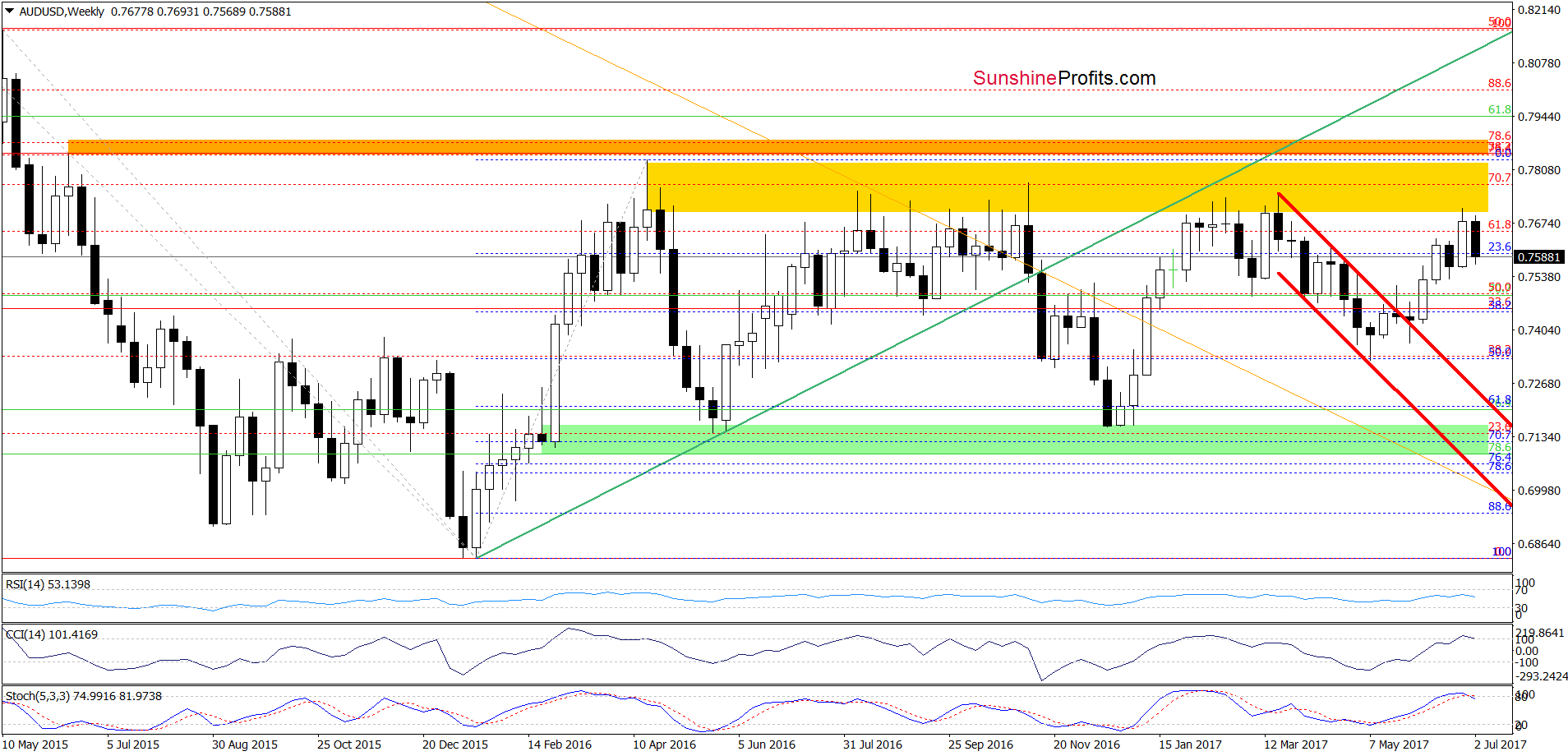The image size is (1568, 756).
Task: Click the green 61.8 Fibonacci label near 0.79440
Action: point(1499,109)
